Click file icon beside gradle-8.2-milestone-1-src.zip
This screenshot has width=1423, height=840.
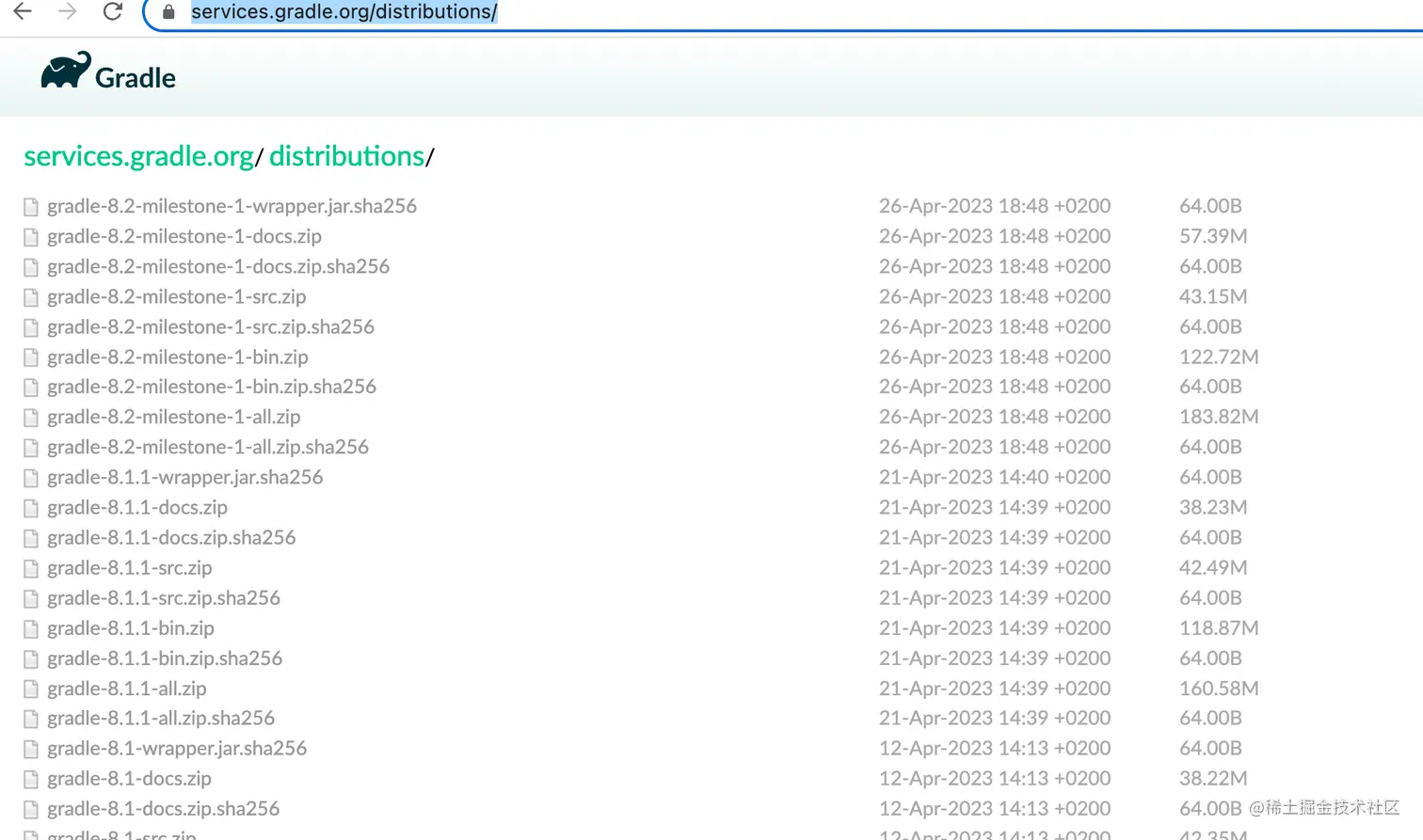click(31, 297)
